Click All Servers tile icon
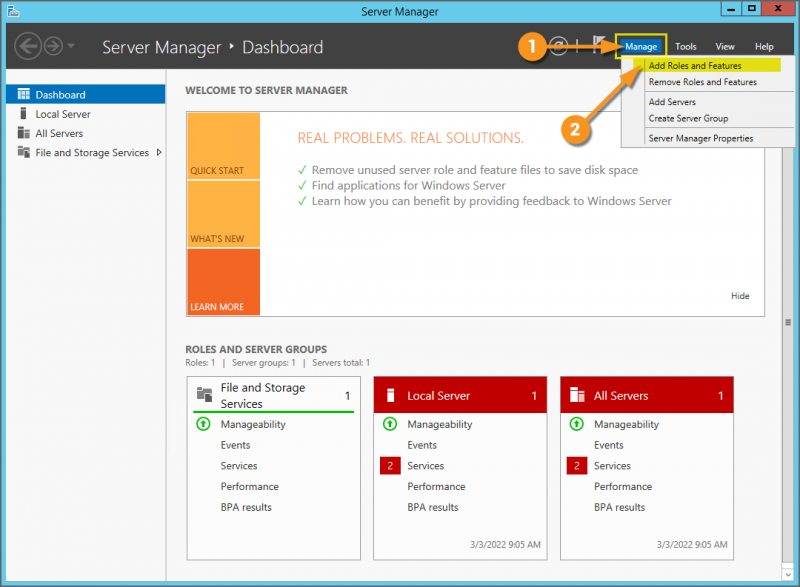 pos(577,395)
